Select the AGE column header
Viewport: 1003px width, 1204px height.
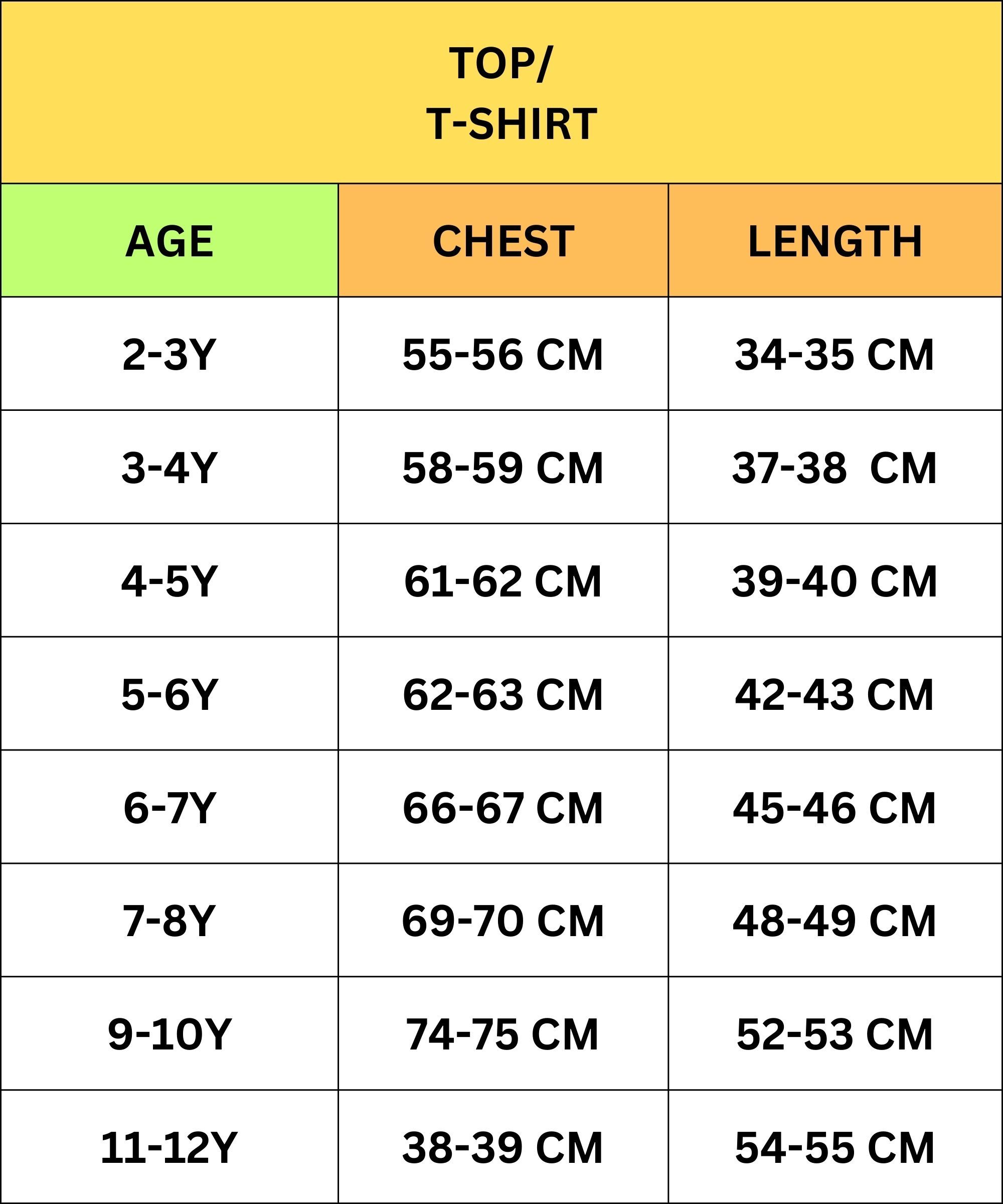[170, 217]
